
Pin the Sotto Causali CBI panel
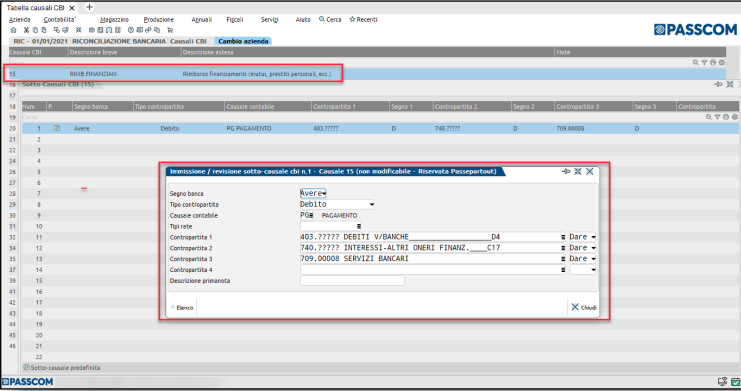(718, 84)
